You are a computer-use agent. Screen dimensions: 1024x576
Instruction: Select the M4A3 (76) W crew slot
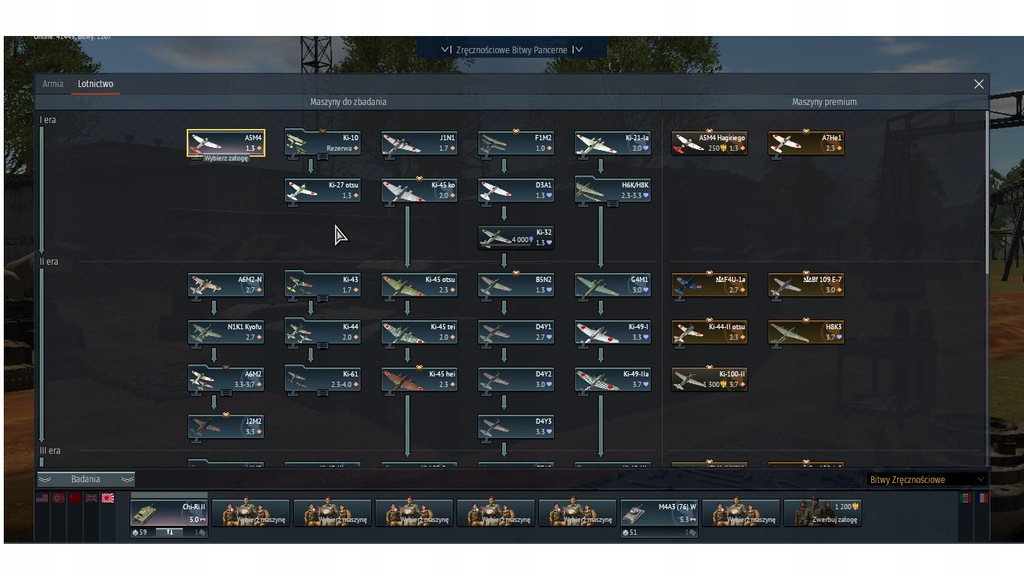pyautogui.click(x=659, y=513)
